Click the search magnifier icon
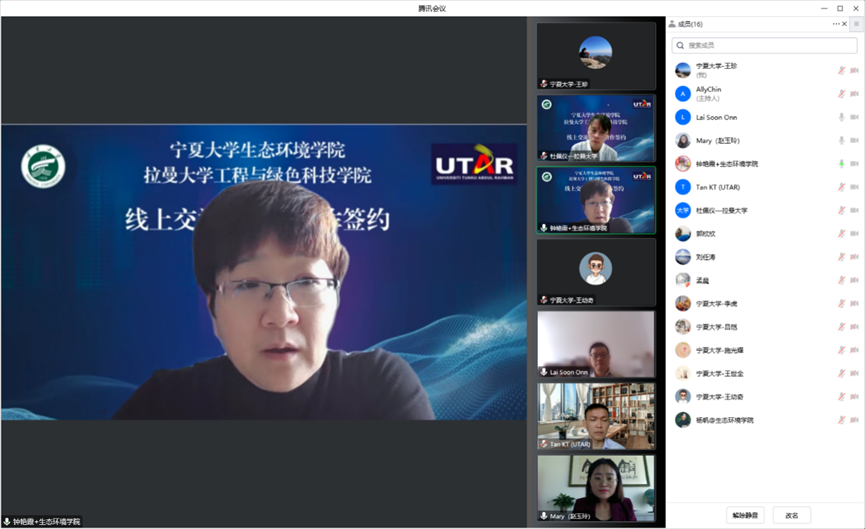Image resolution: width=865 pixels, height=529 pixels. [681, 46]
